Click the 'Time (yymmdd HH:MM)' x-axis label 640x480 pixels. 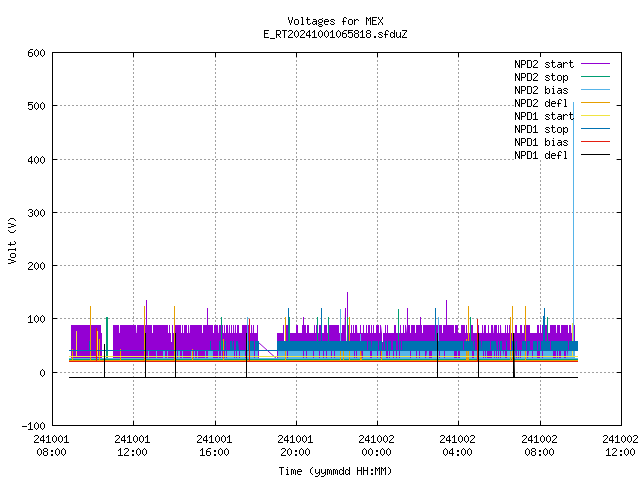coord(335,471)
